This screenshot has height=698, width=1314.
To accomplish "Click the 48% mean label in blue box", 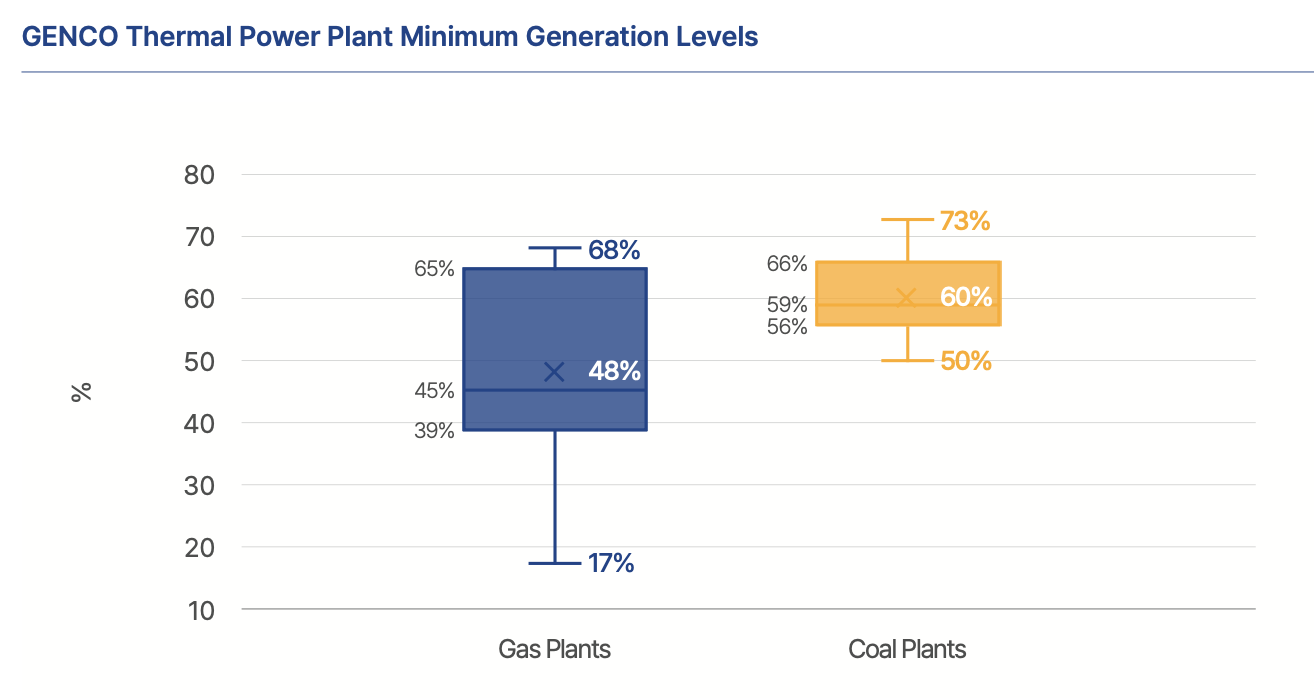I will (x=614, y=371).
